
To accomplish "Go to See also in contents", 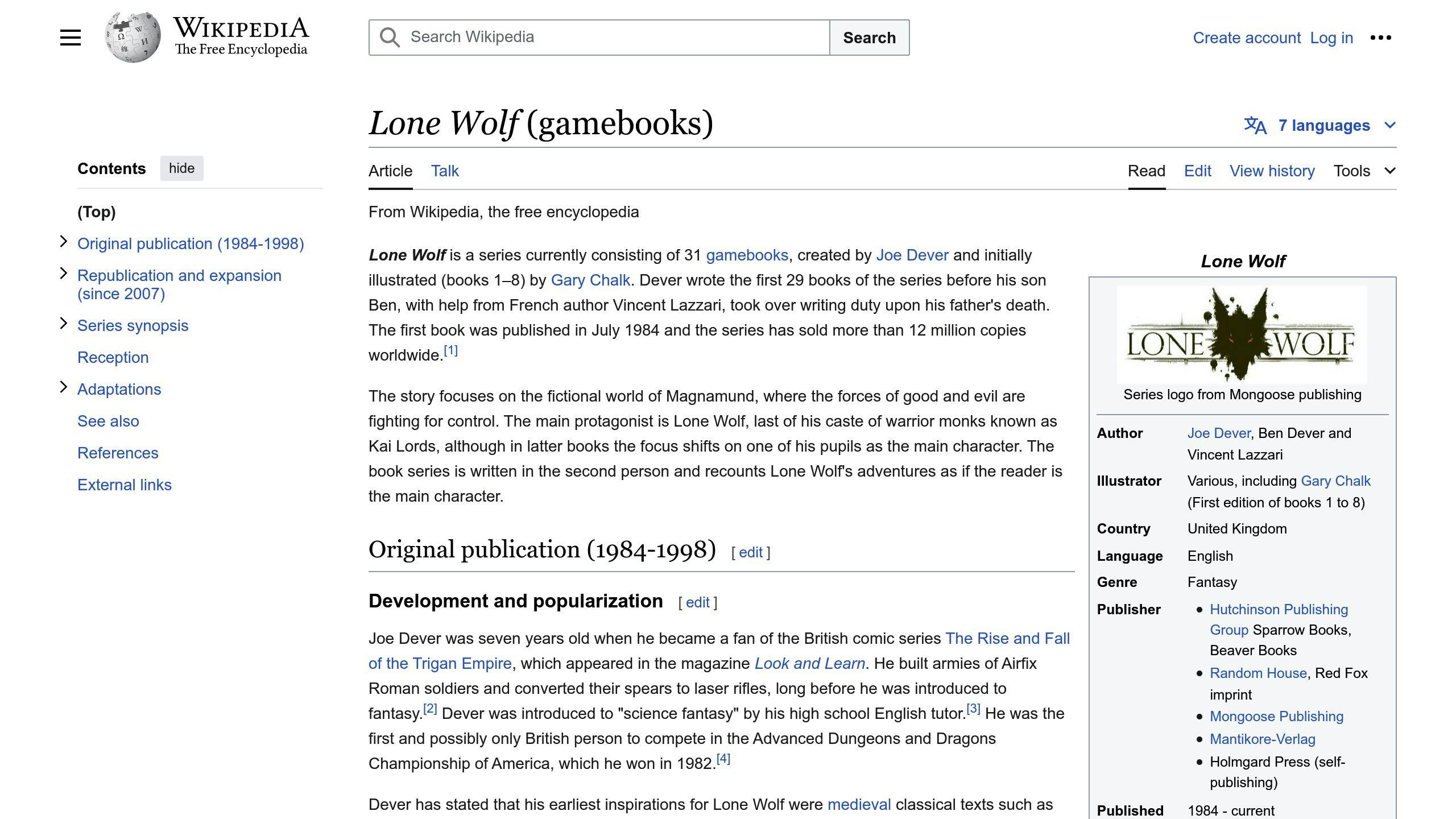I will click(108, 421).
